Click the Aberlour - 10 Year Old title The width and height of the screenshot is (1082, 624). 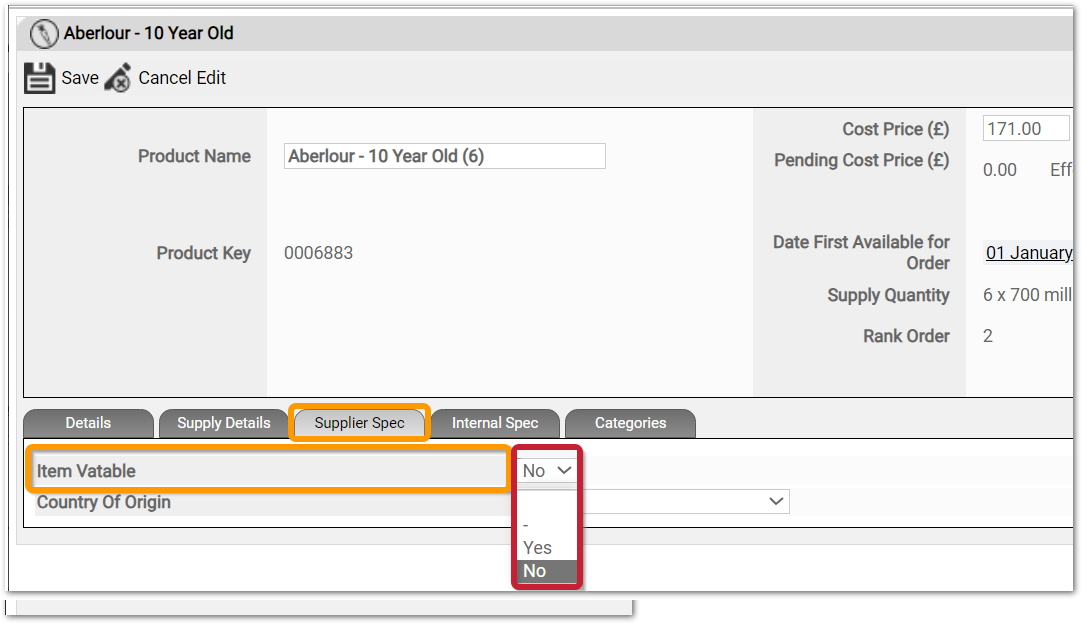pyautogui.click(x=148, y=33)
